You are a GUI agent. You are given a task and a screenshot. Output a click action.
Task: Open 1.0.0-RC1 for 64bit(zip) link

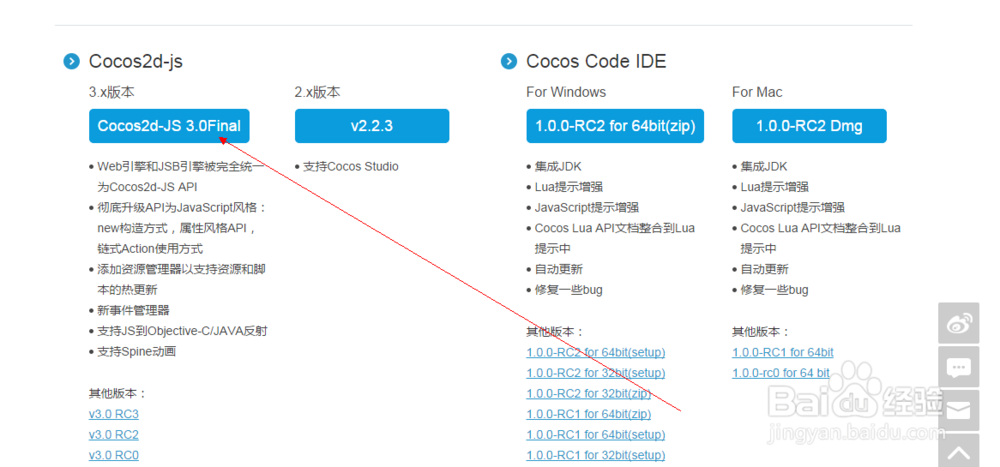589,414
